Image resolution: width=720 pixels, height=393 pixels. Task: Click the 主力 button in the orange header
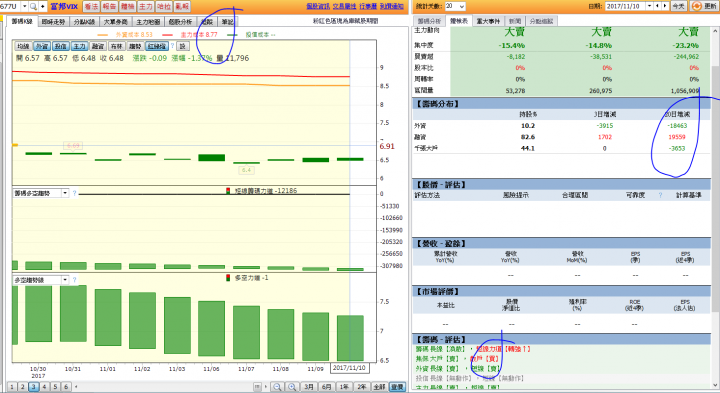146,6
